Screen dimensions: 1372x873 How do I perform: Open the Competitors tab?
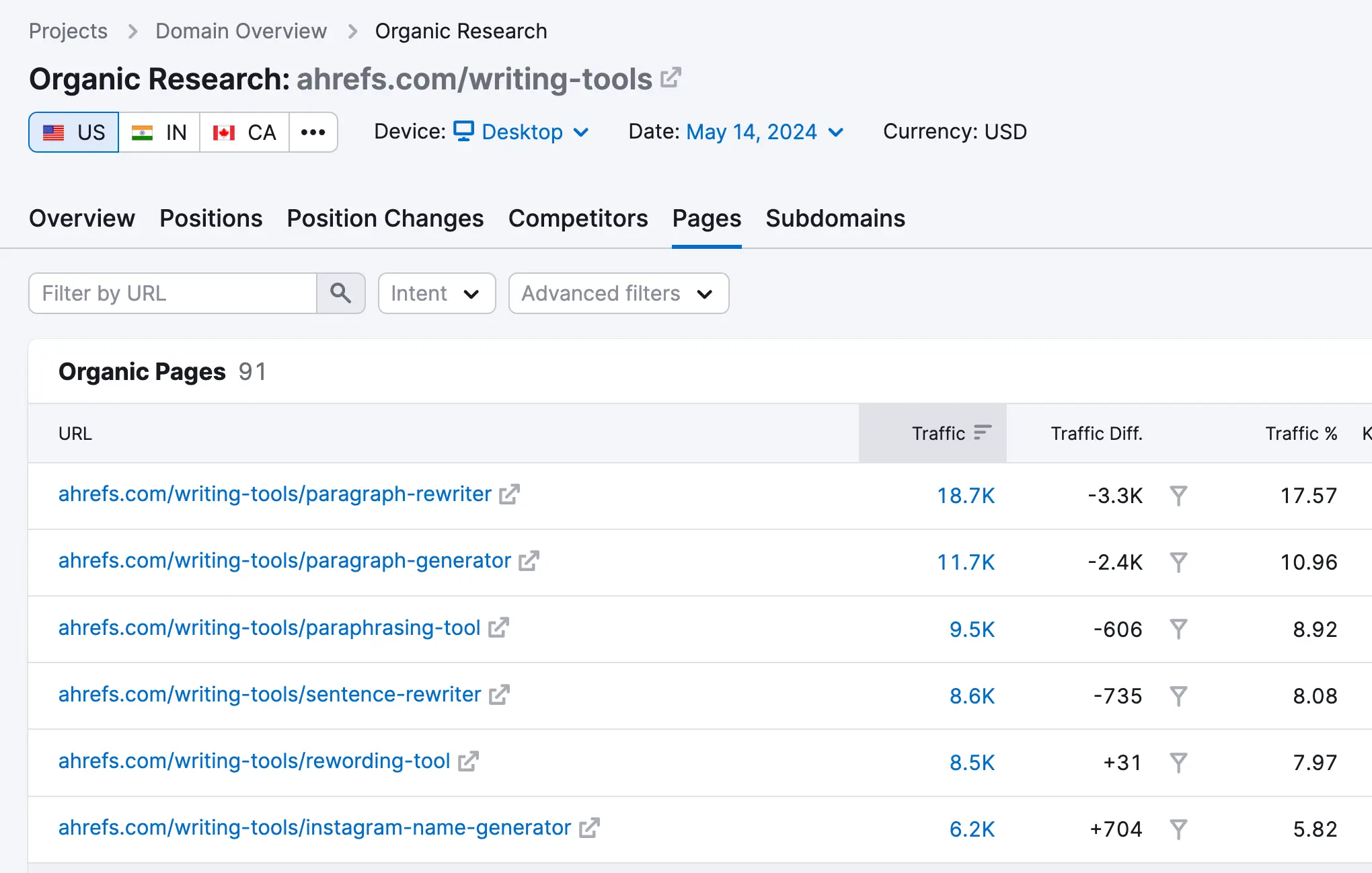pos(578,219)
